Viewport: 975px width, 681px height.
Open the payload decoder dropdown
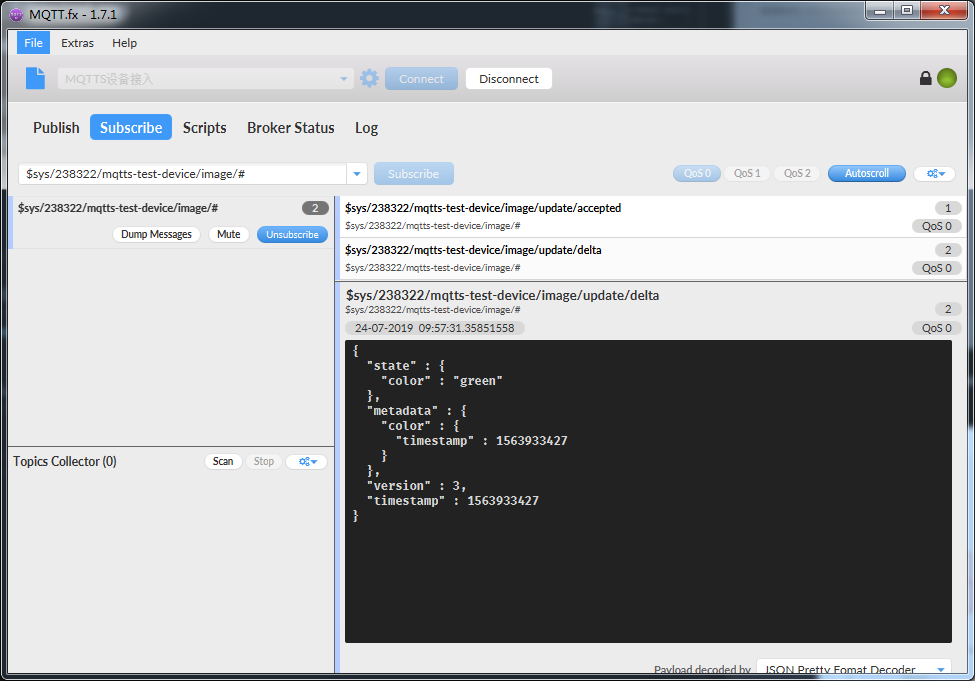[941, 669]
